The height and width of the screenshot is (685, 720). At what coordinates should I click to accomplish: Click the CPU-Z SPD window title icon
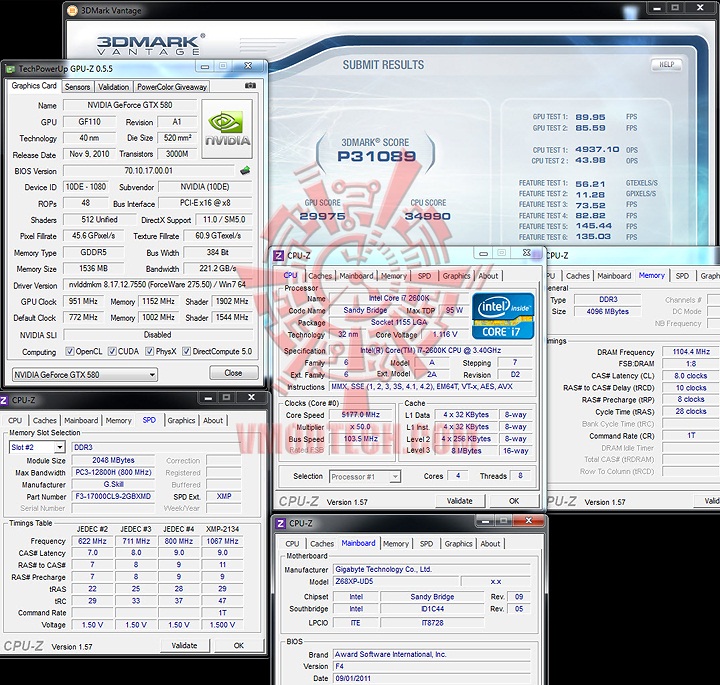(4, 400)
